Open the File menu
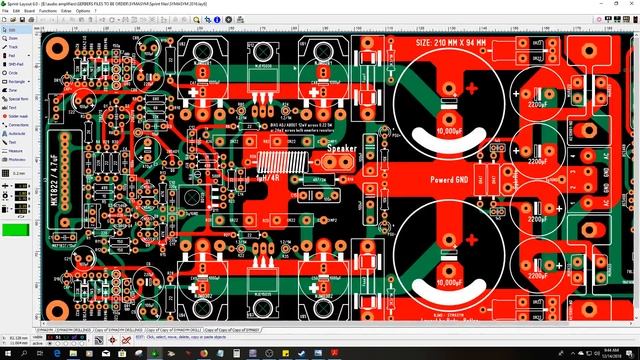 tap(5, 11)
